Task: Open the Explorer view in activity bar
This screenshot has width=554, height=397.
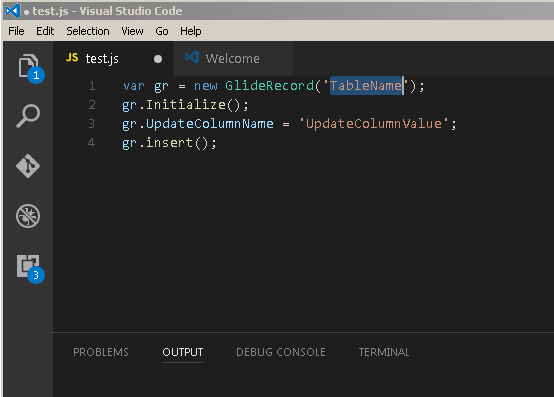Action: point(28,66)
